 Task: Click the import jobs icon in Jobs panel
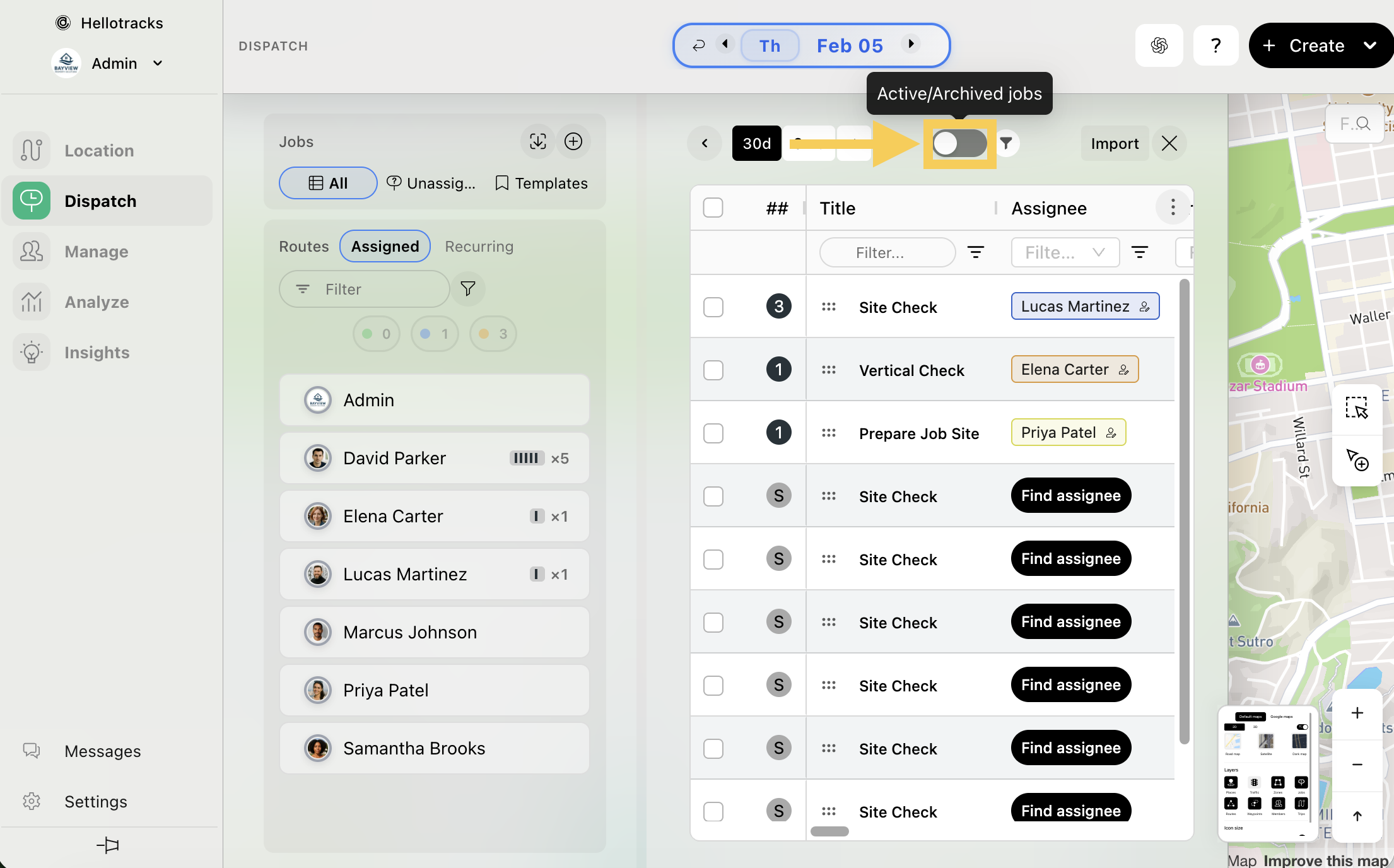click(x=537, y=141)
